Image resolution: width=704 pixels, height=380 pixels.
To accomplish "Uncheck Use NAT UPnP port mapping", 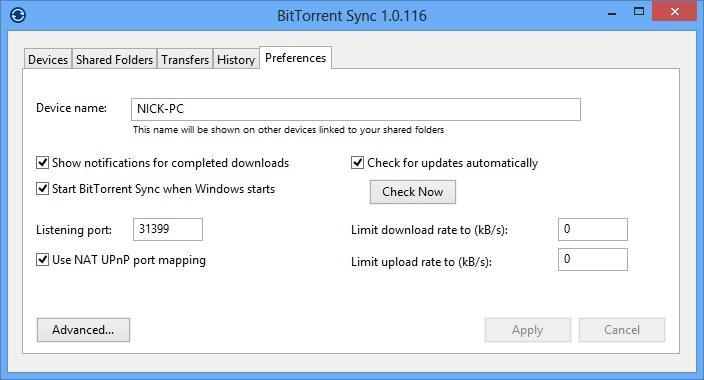I will pyautogui.click(x=42, y=260).
